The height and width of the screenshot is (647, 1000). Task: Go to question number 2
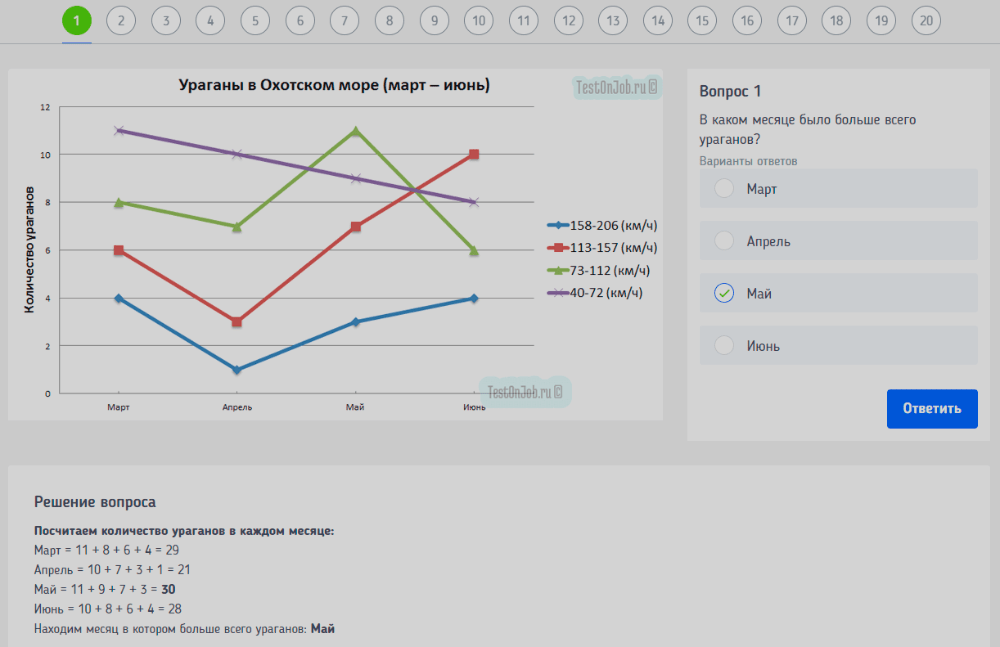(x=121, y=21)
